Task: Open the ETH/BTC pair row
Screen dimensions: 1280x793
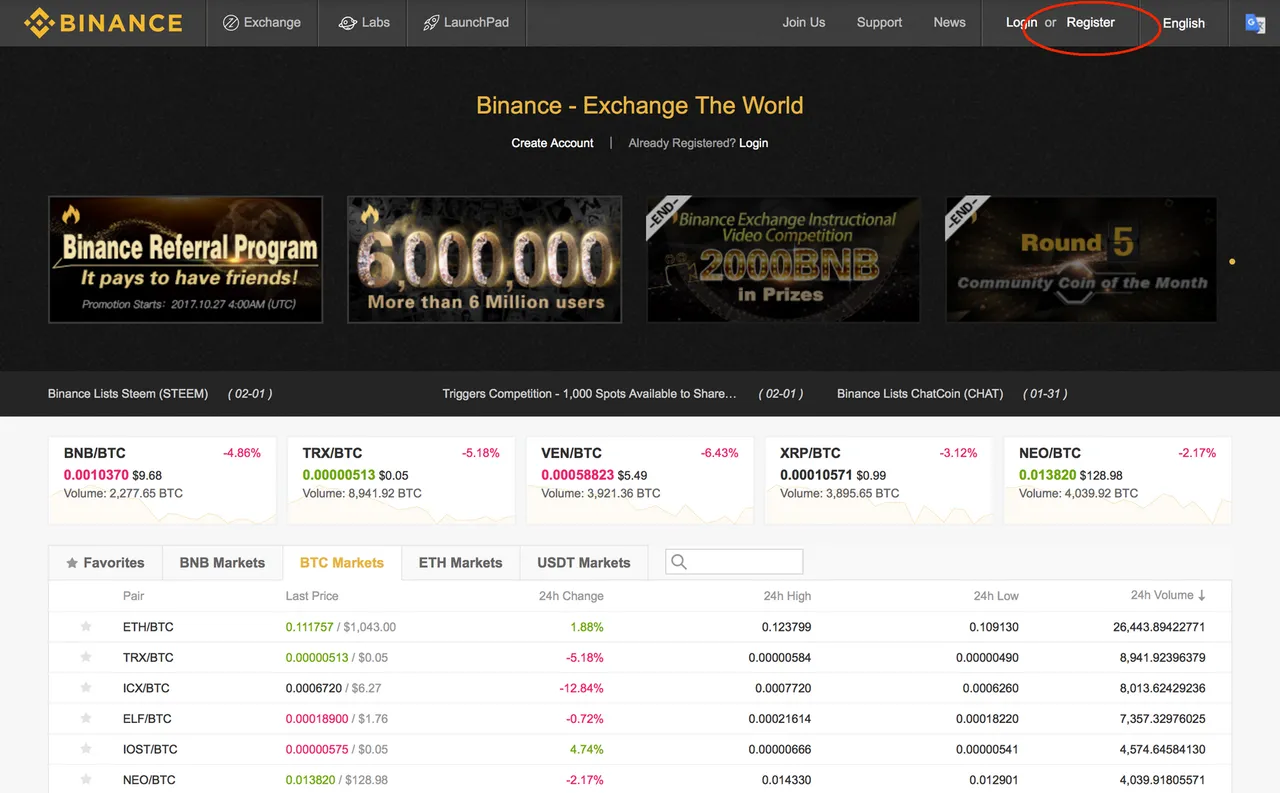Action: click(x=640, y=627)
